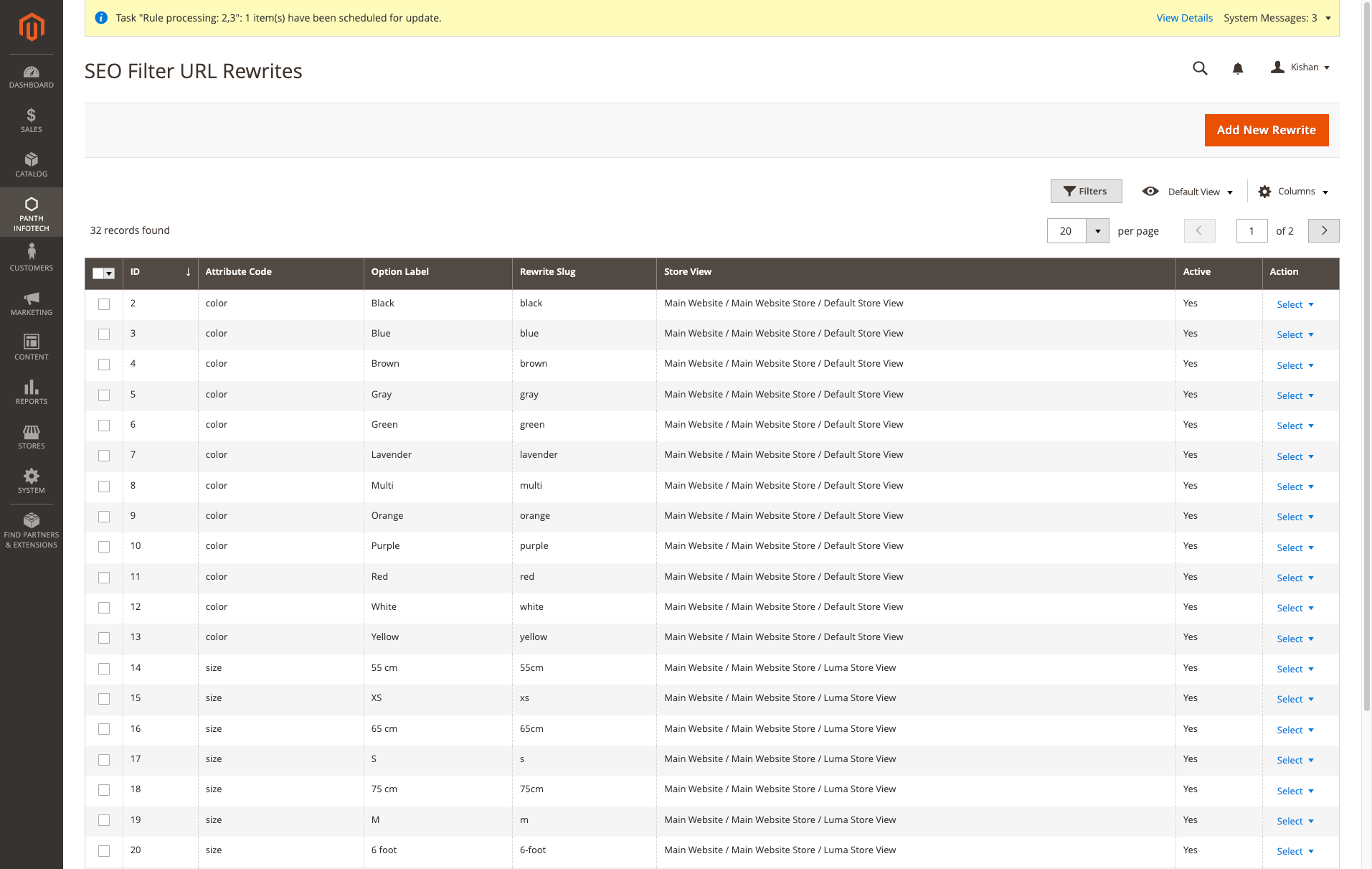Open the Dashboard from the sidebar

[31, 77]
